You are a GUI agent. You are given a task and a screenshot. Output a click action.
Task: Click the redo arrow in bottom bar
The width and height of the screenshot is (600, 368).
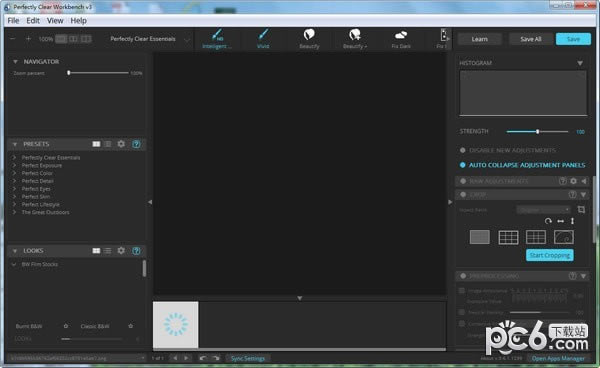click(x=216, y=358)
